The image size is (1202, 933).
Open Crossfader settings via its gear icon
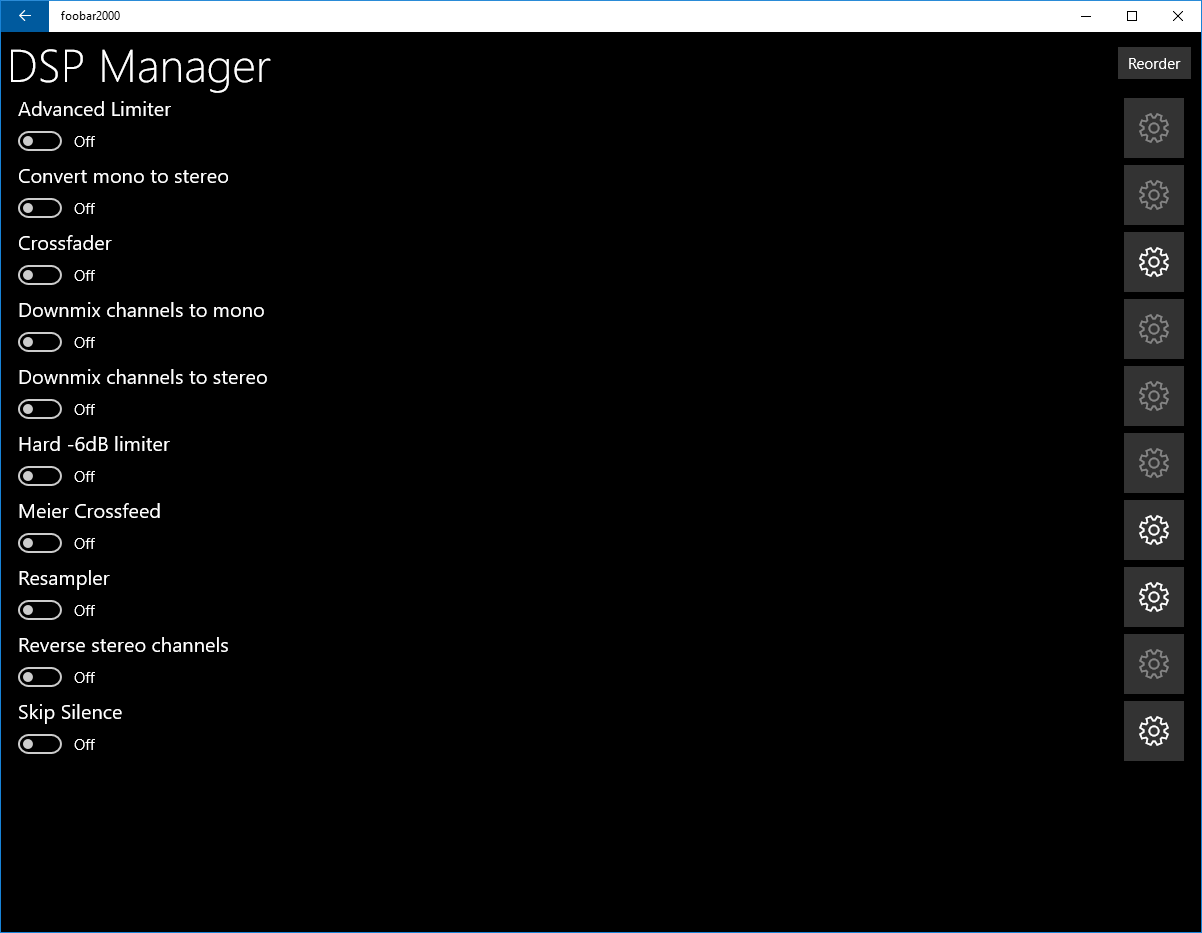click(x=1154, y=262)
